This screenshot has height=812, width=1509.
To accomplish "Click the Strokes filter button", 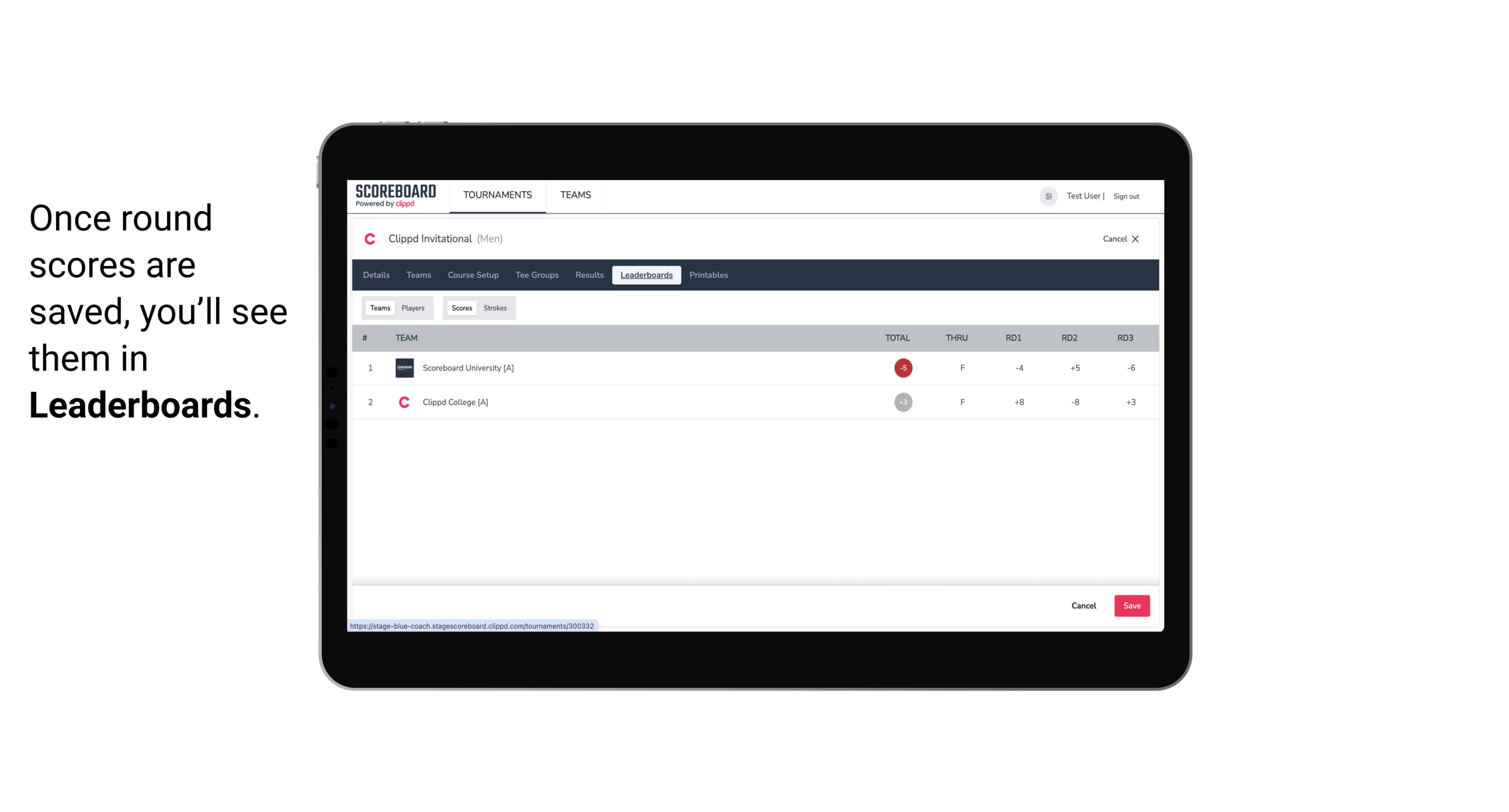I will tap(495, 308).
